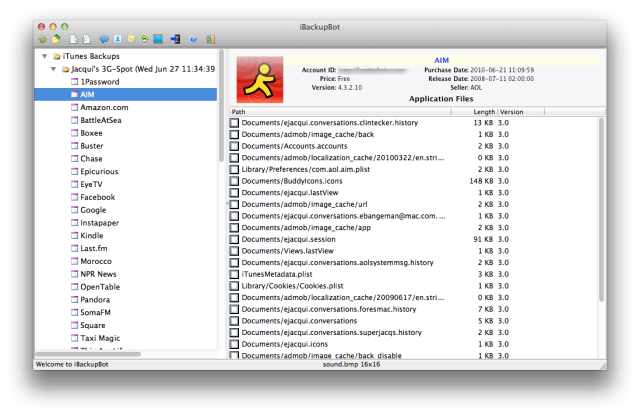Click the Google app entry icon
The height and width of the screenshot is (416, 640).
point(74,210)
